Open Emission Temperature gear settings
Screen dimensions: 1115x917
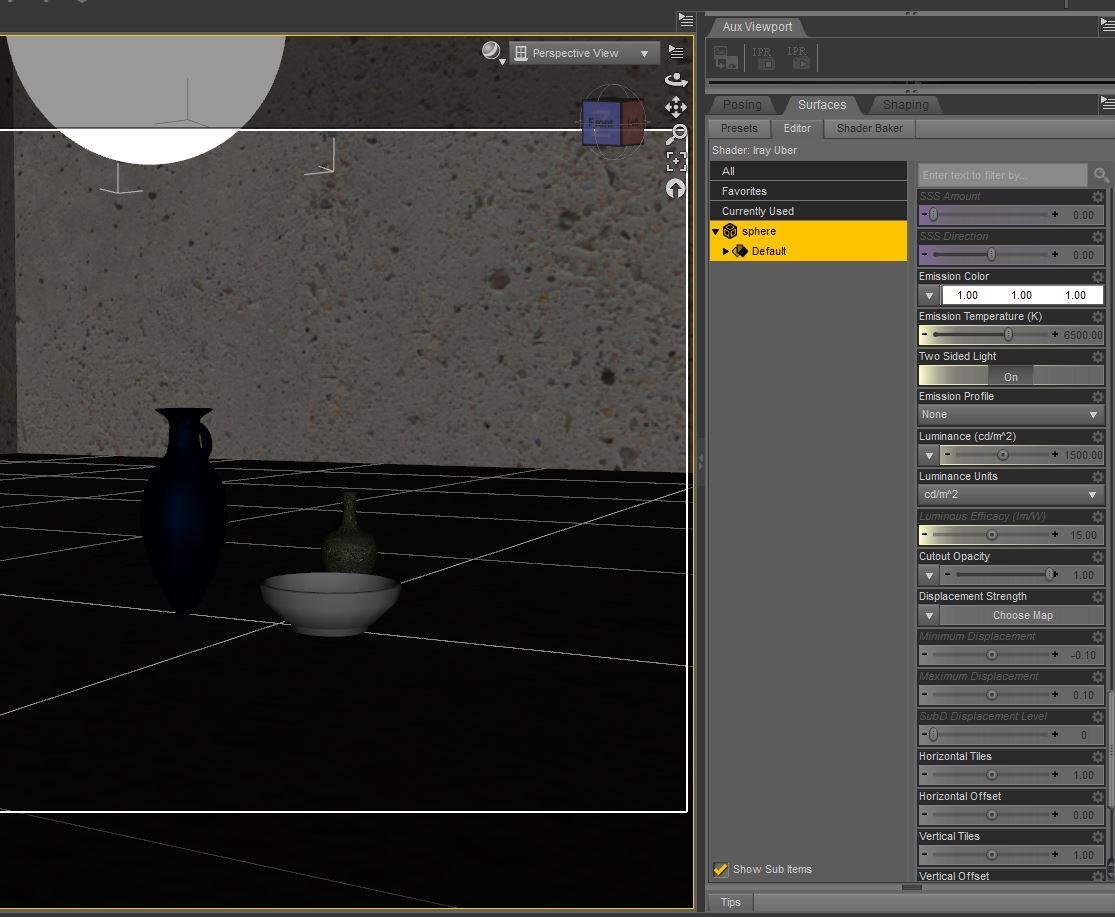[x=1098, y=316]
